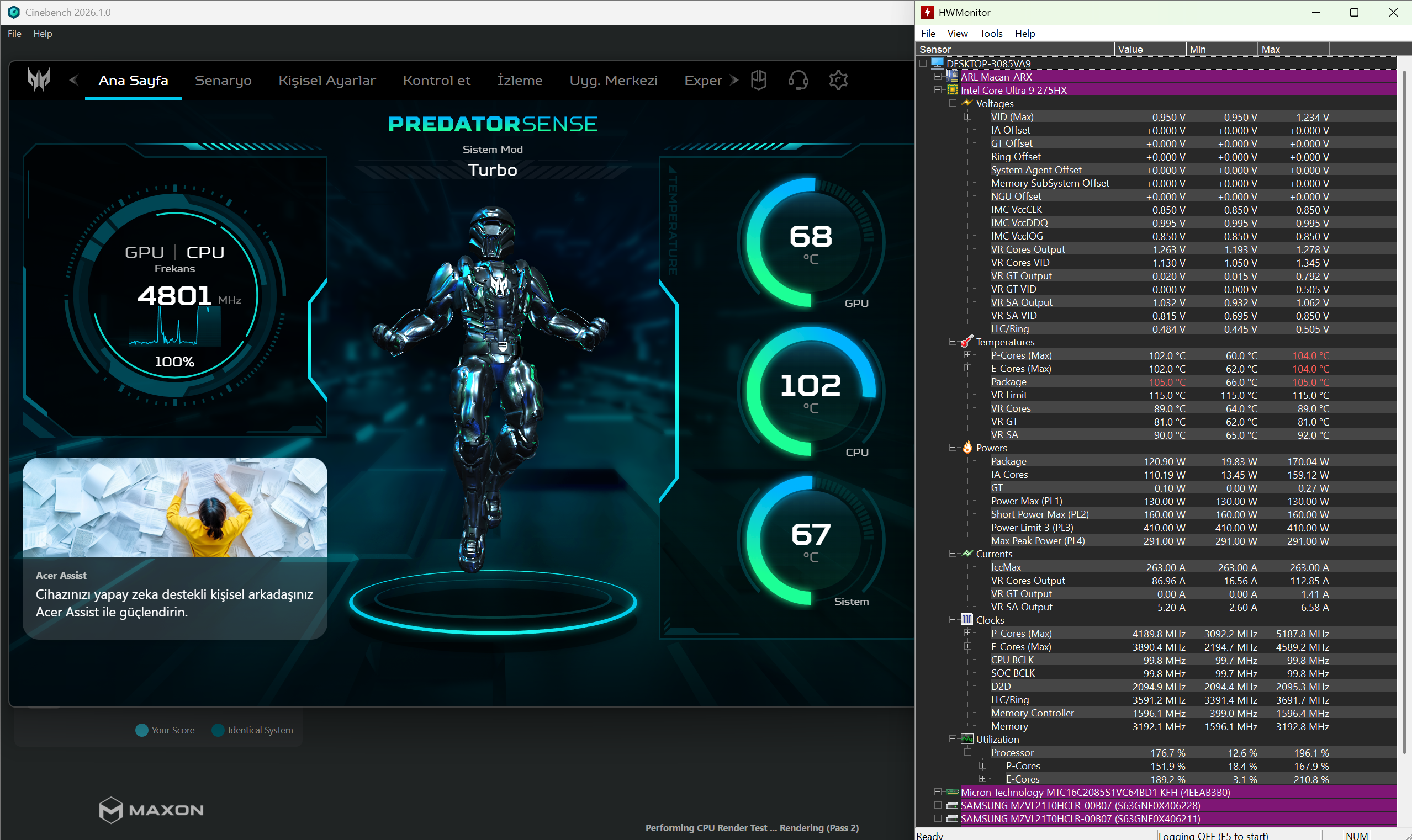Click the Sistem temperature gauge showing 67

pos(811,540)
